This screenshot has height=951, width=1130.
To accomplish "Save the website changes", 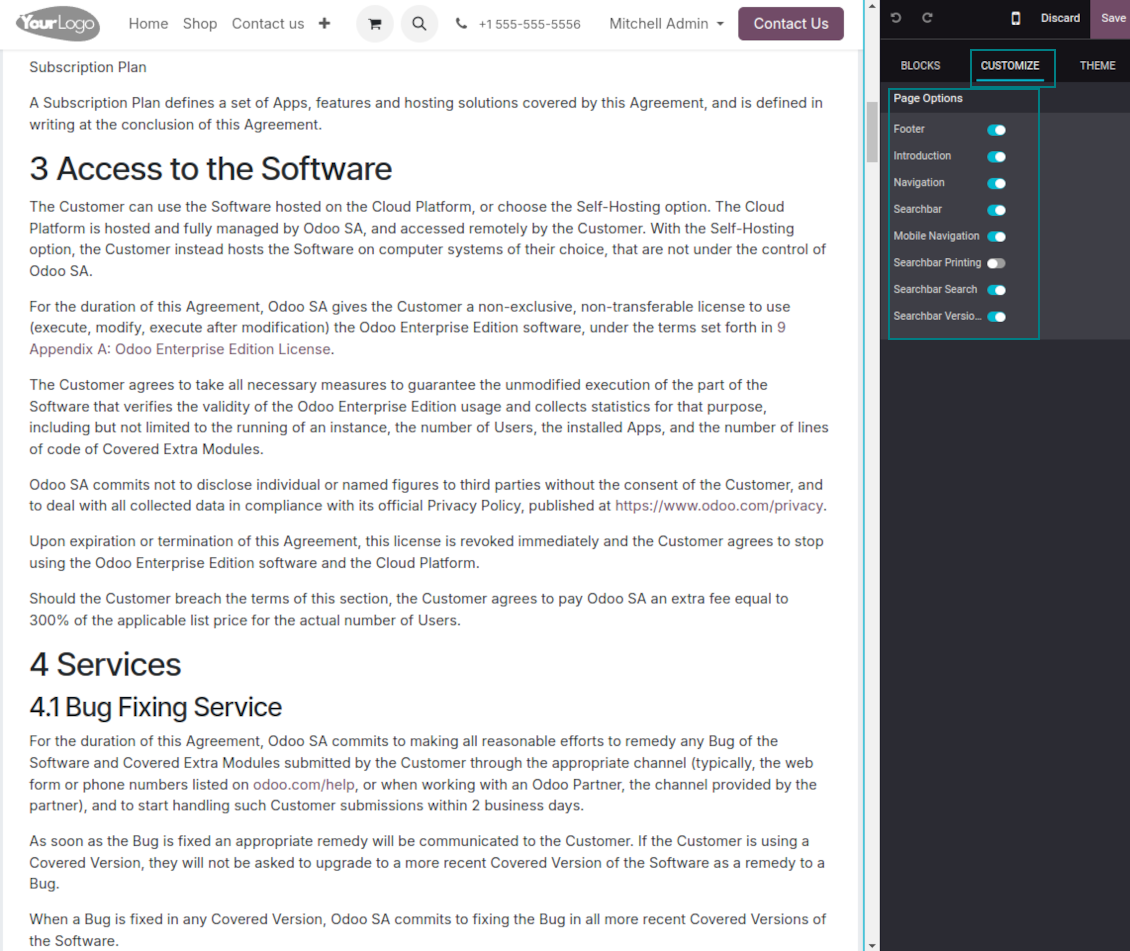I will point(1112,18).
